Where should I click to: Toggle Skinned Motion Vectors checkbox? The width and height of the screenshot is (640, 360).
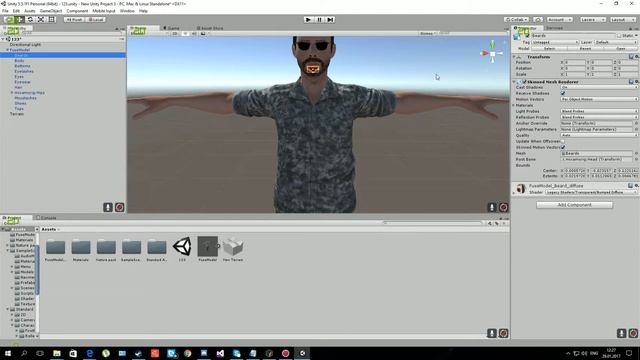[563, 147]
